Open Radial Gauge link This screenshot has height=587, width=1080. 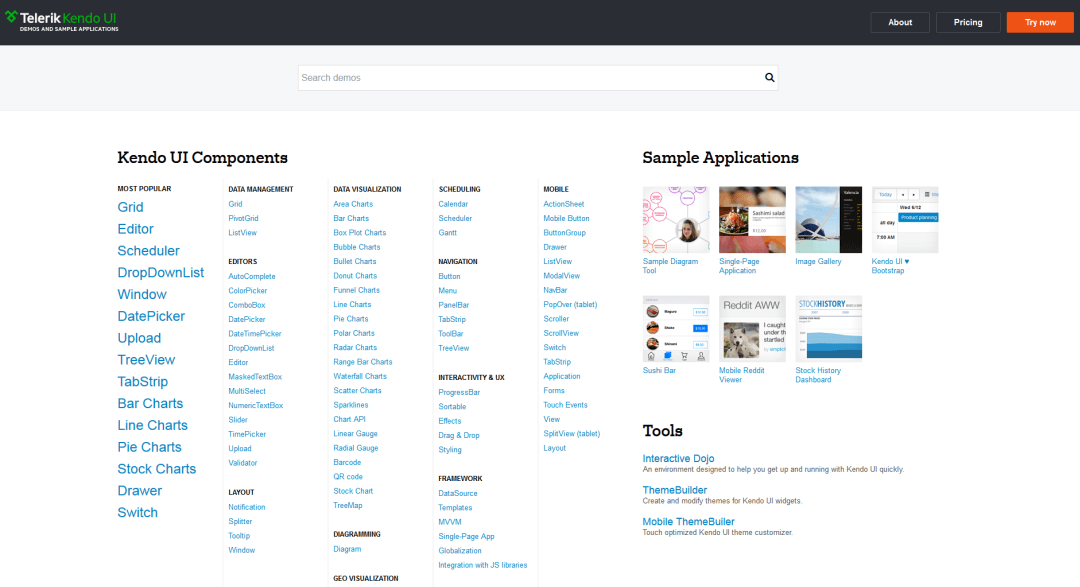355,448
